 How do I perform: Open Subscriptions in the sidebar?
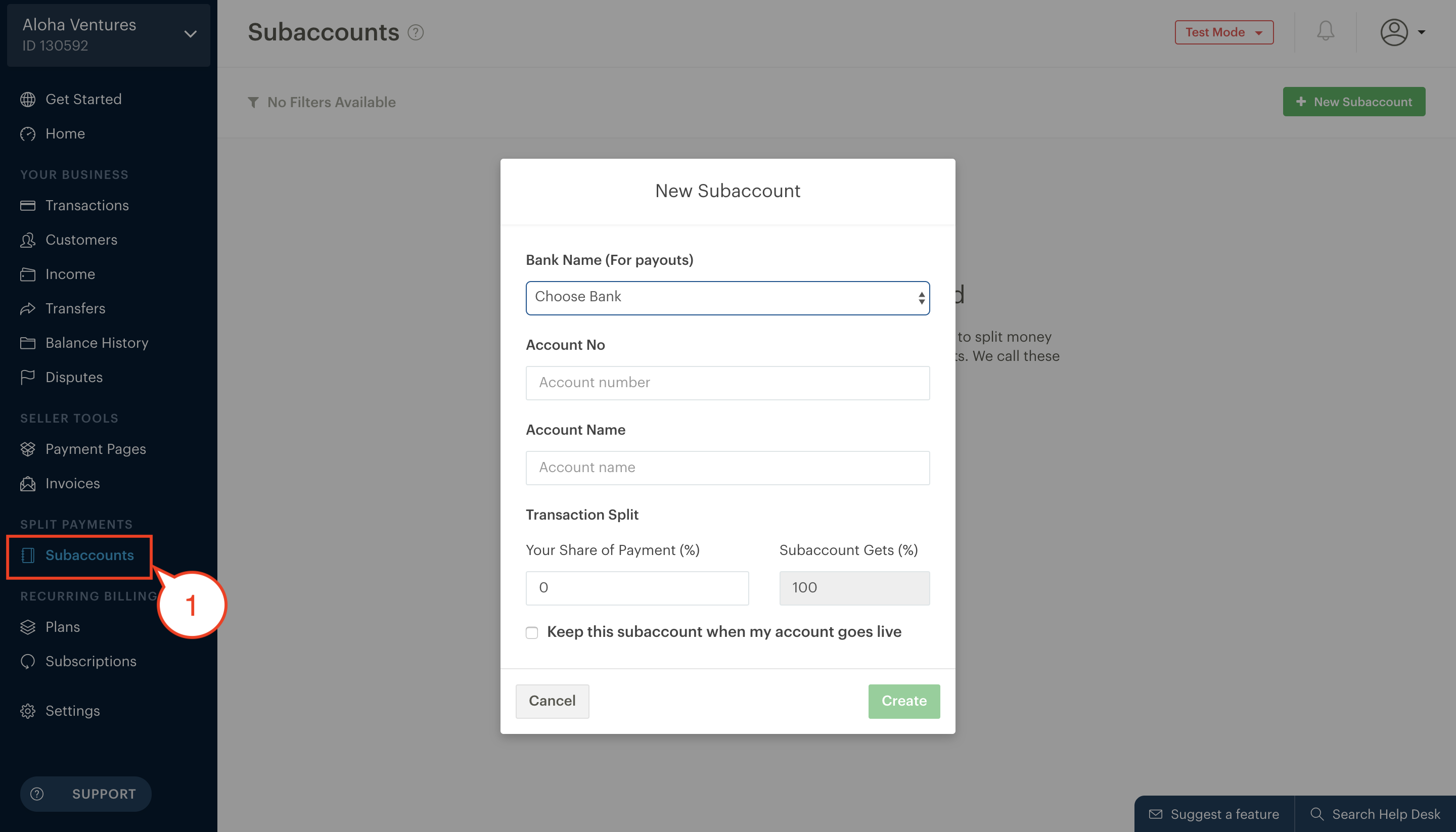click(x=91, y=661)
